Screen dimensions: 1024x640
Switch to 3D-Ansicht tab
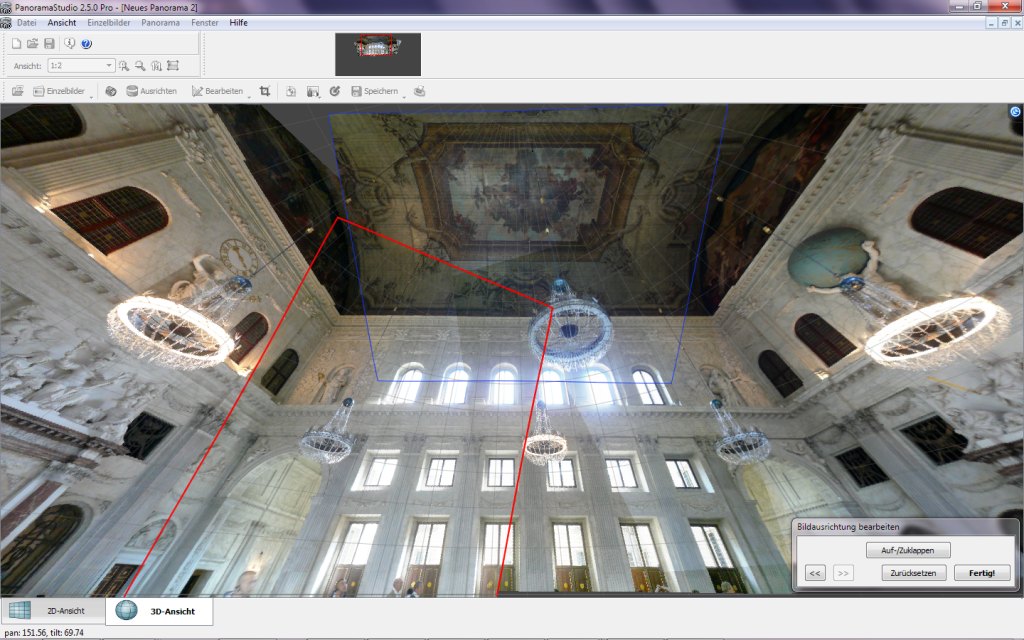coord(159,611)
